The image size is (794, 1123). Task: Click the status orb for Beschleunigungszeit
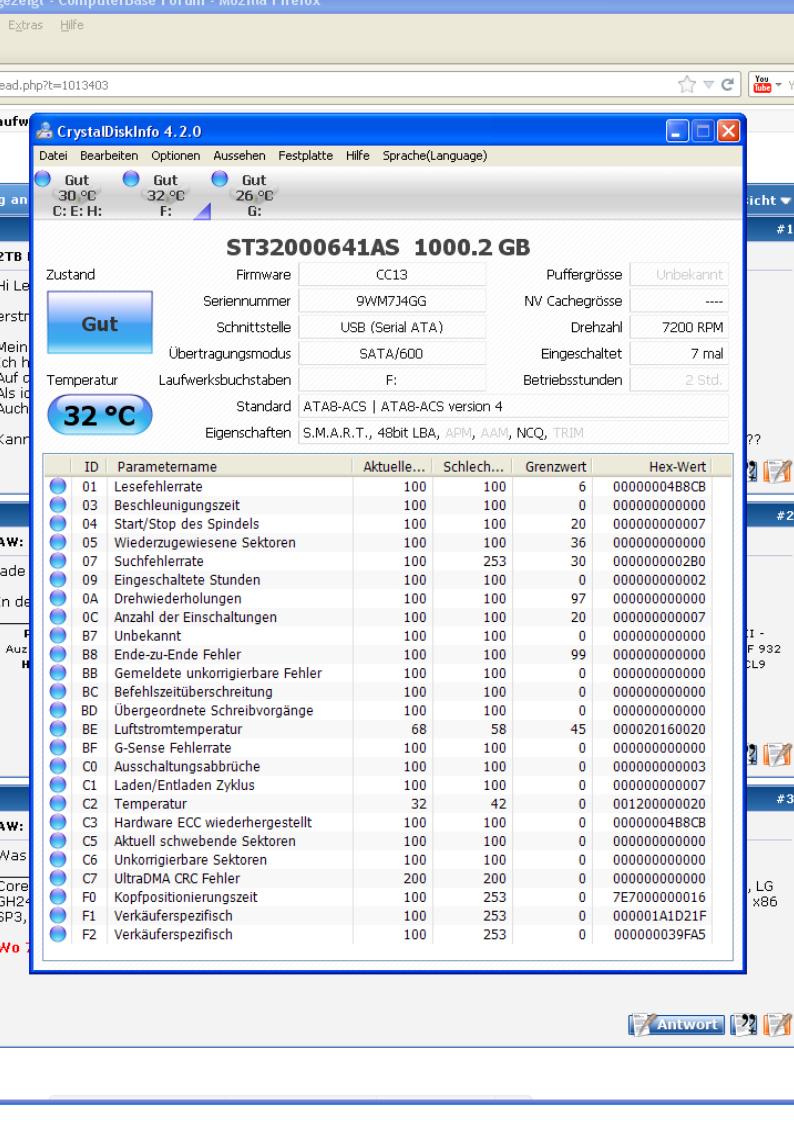[58, 504]
